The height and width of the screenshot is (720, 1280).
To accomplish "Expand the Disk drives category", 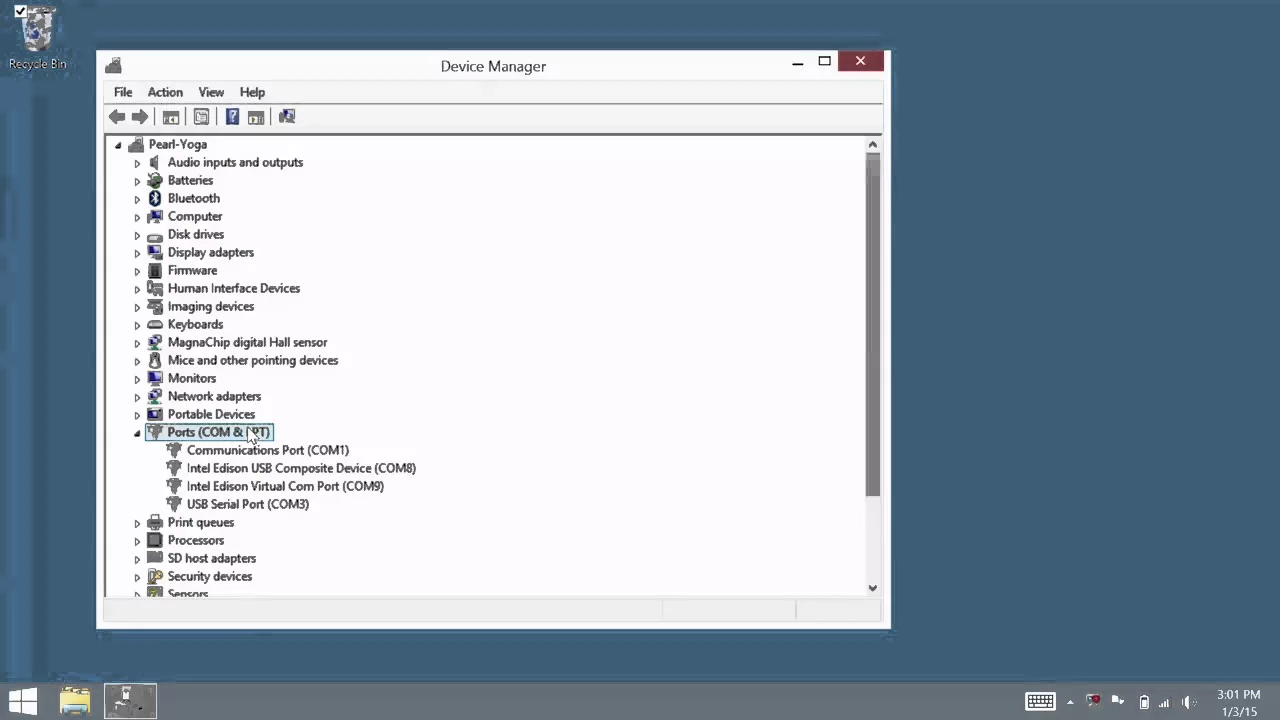I will (x=137, y=235).
